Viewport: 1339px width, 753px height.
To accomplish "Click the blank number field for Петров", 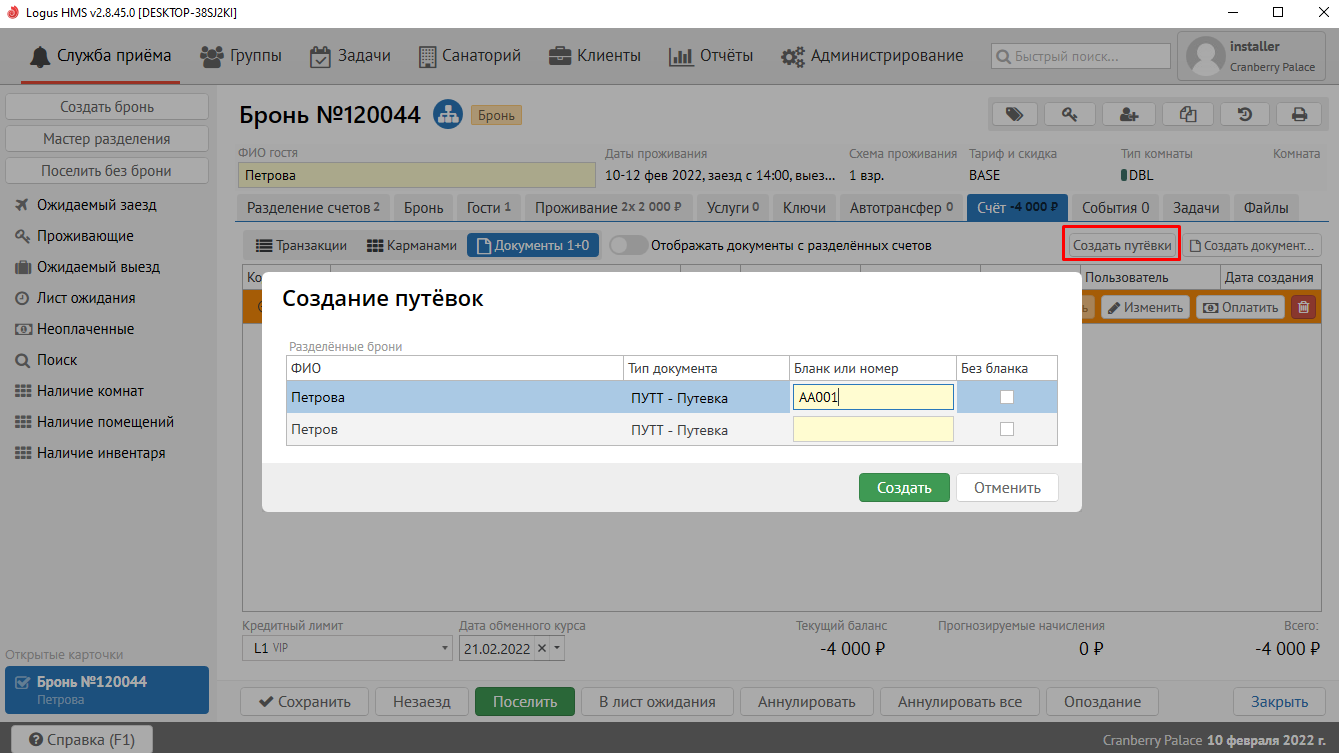I will (872, 429).
